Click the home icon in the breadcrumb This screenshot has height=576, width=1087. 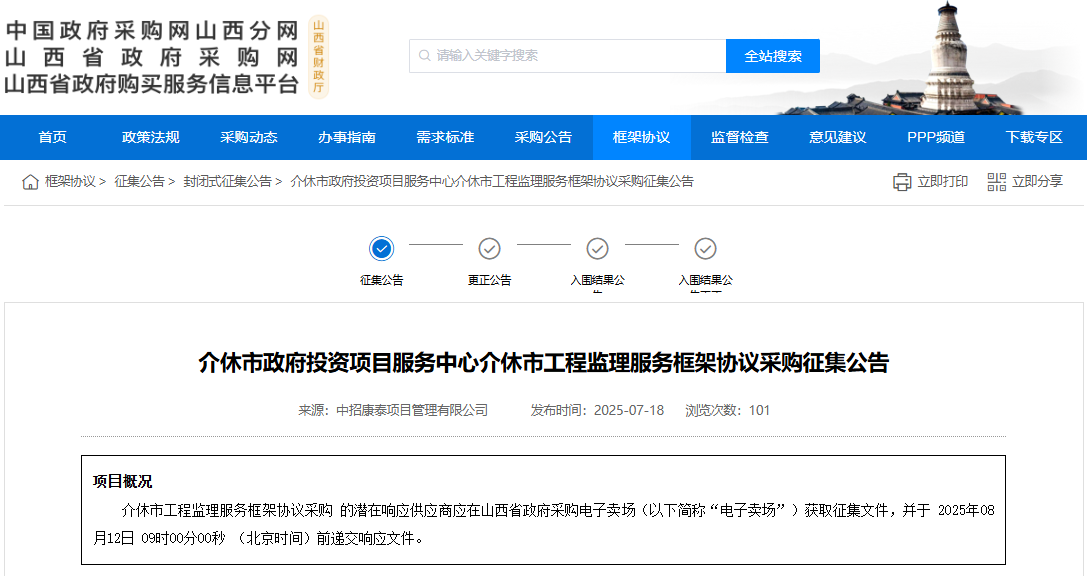[32, 180]
